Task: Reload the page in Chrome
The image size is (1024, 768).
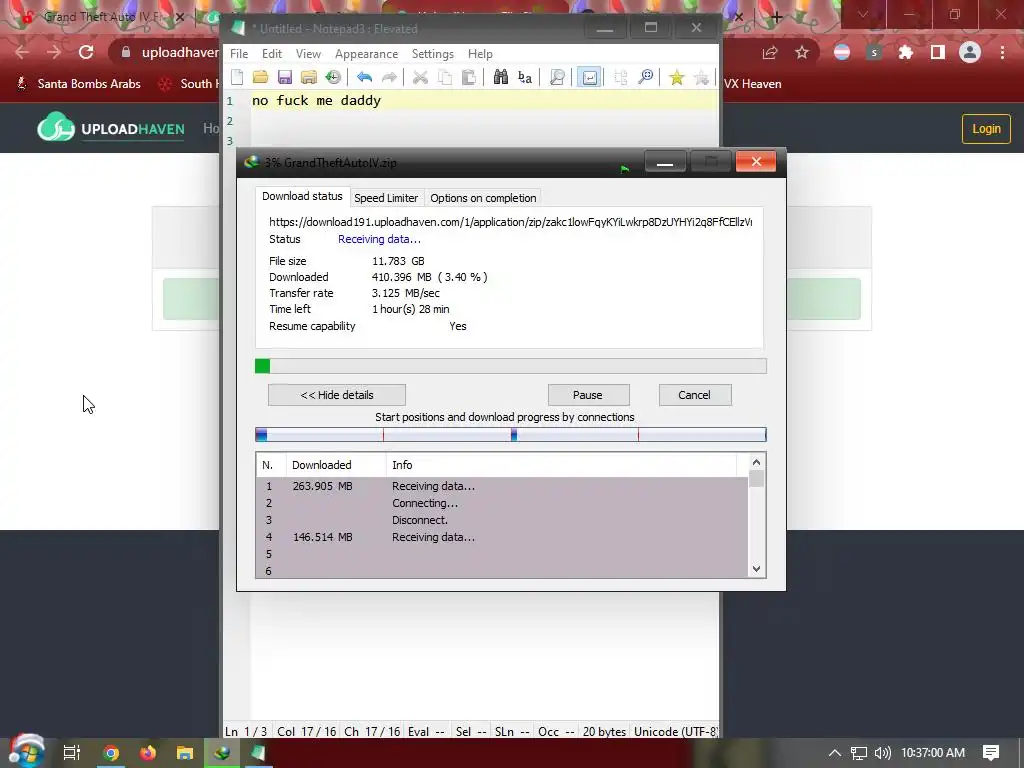Action: (86, 52)
